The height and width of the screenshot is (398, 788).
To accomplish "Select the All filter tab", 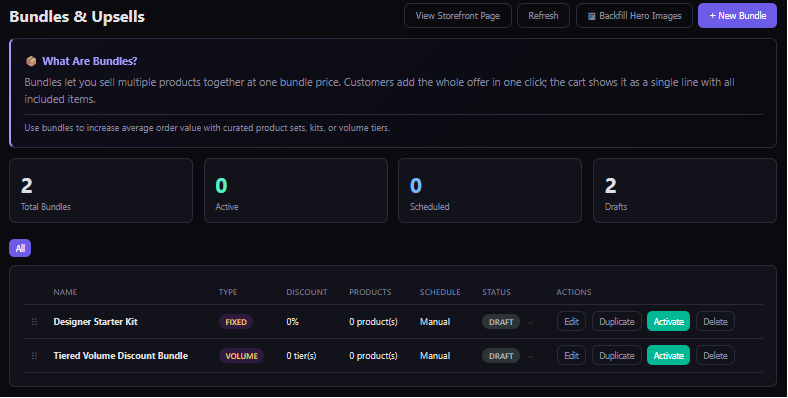I will 20,248.
